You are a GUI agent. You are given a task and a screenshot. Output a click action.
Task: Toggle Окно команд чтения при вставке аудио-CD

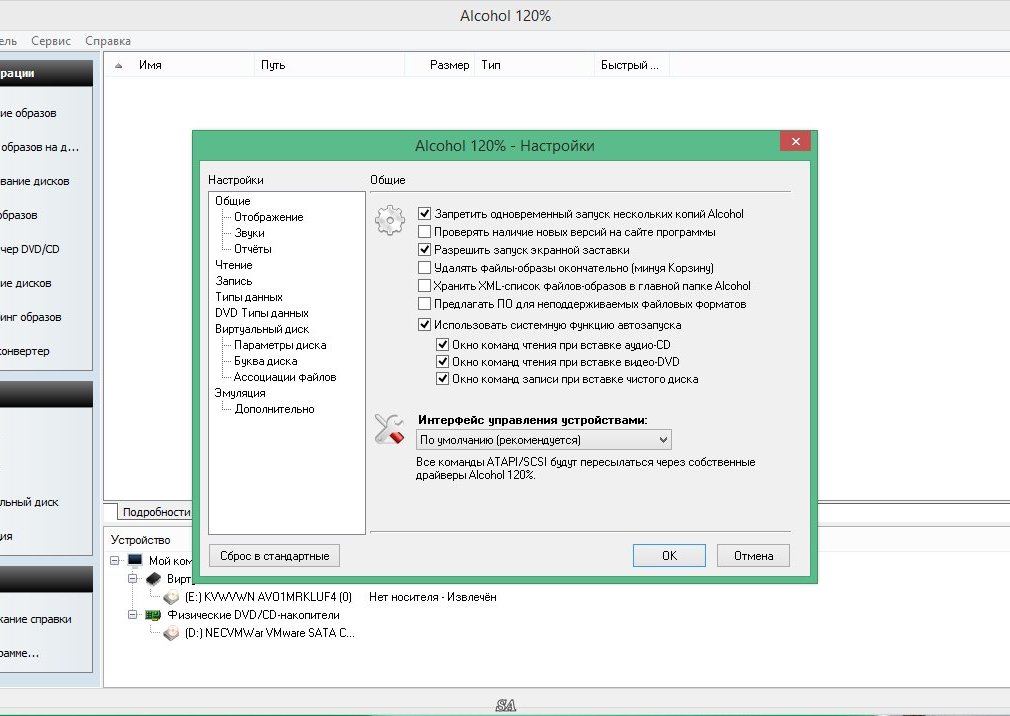tap(443, 345)
